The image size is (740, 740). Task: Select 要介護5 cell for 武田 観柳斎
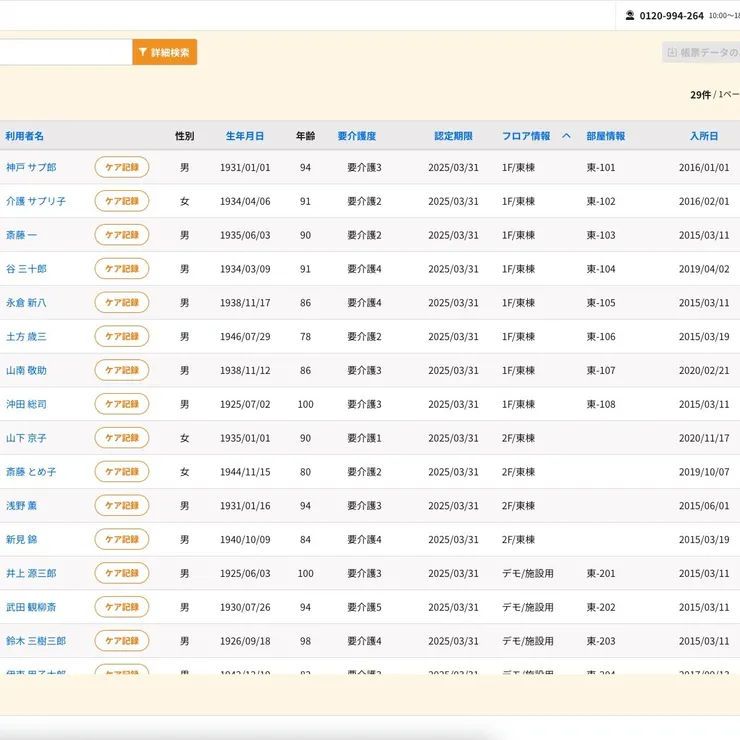pos(364,607)
